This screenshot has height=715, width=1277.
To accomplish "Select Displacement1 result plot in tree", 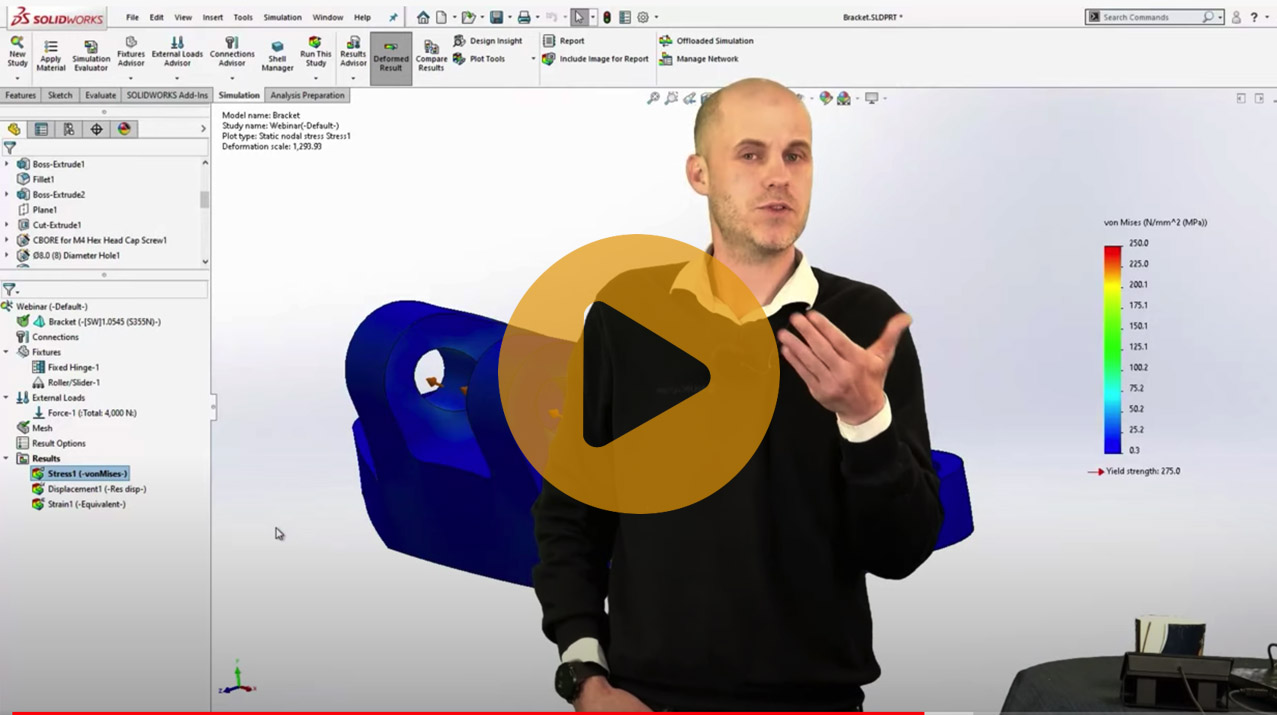I will click(x=96, y=489).
